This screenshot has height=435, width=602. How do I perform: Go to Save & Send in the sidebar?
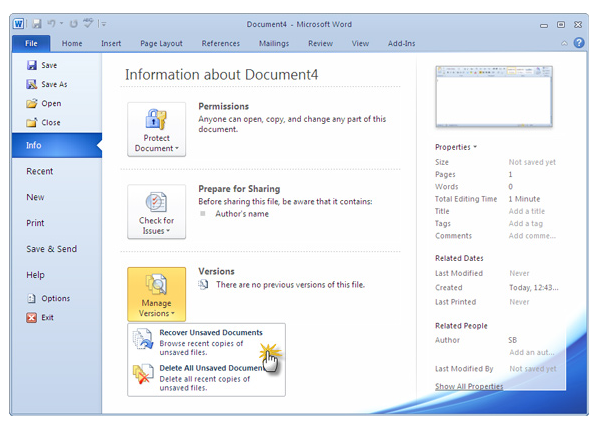(51, 249)
